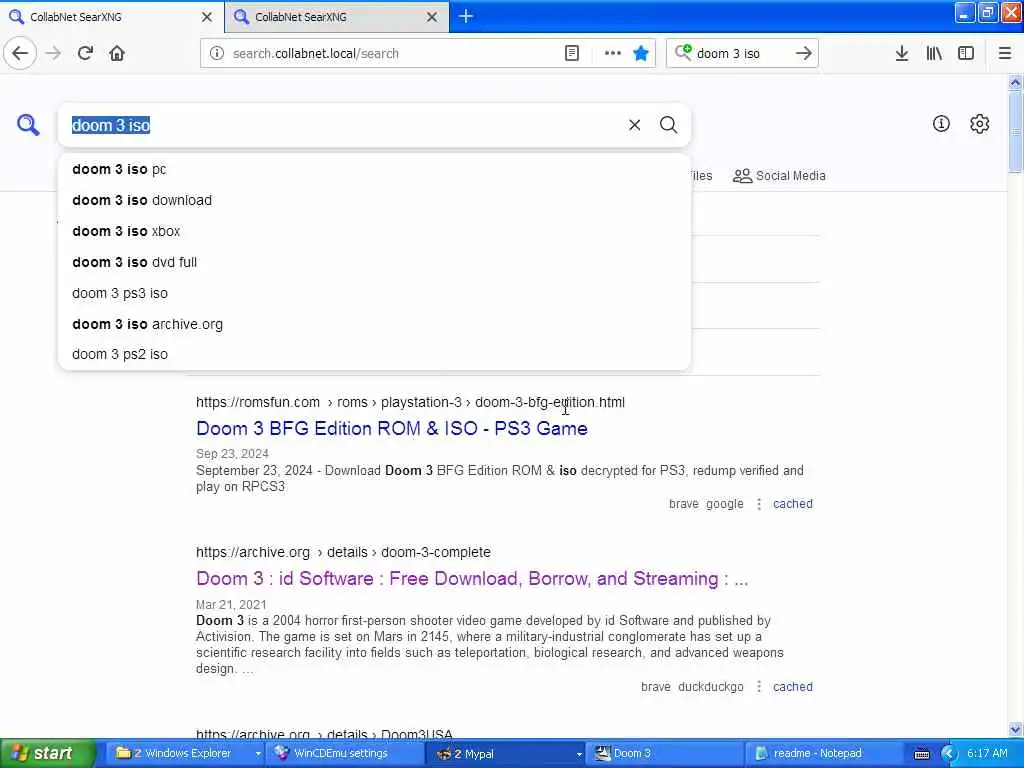Open a new tab with plus button
This screenshot has height=768, width=1024.
(466, 16)
